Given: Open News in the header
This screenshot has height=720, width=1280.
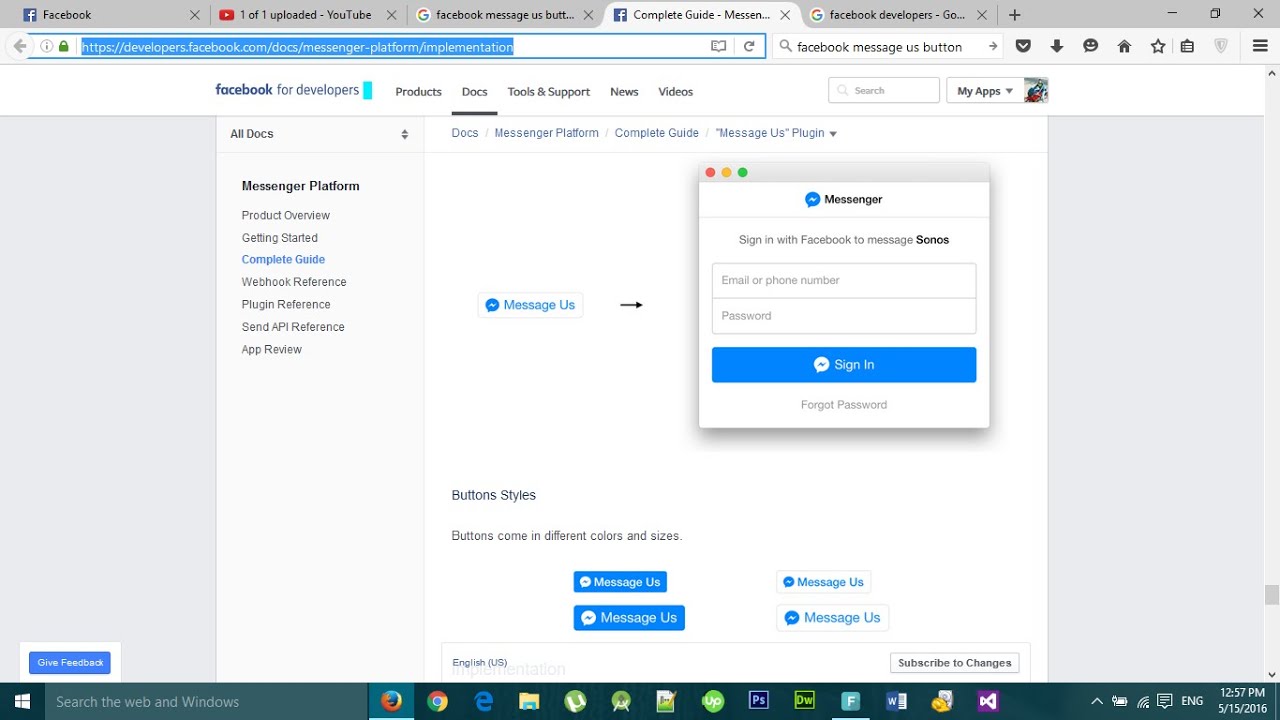Looking at the screenshot, I should [624, 91].
